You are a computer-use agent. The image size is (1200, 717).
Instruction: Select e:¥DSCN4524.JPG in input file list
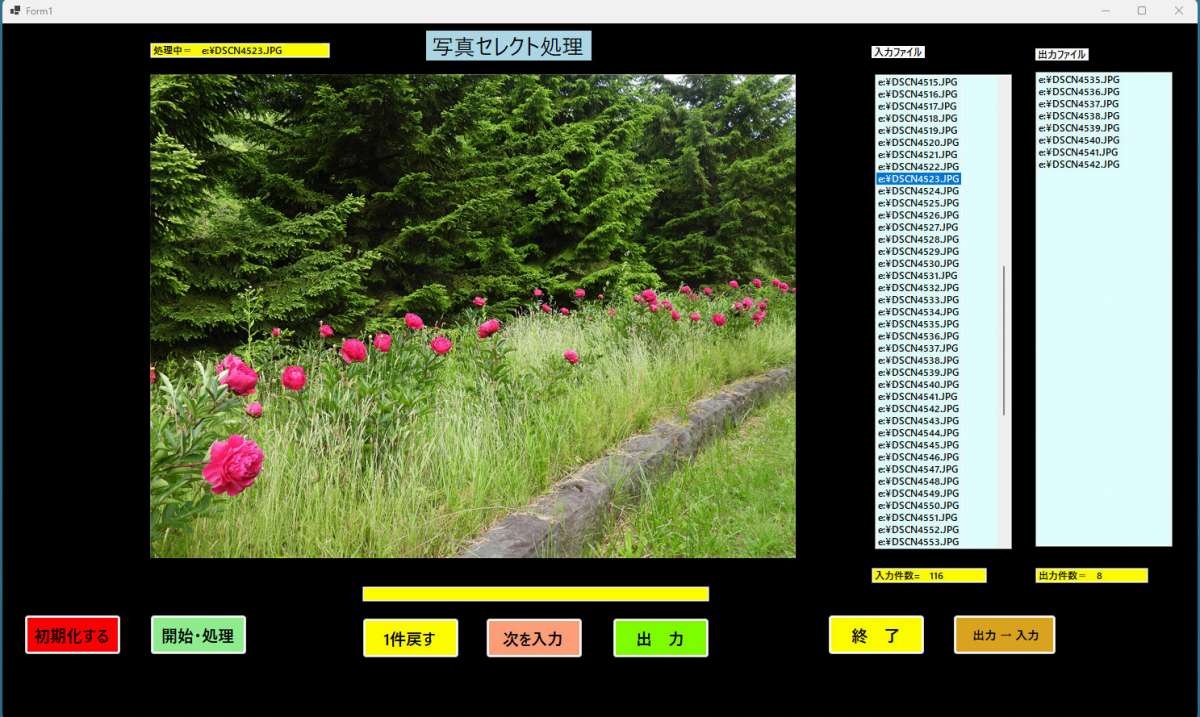coord(917,191)
